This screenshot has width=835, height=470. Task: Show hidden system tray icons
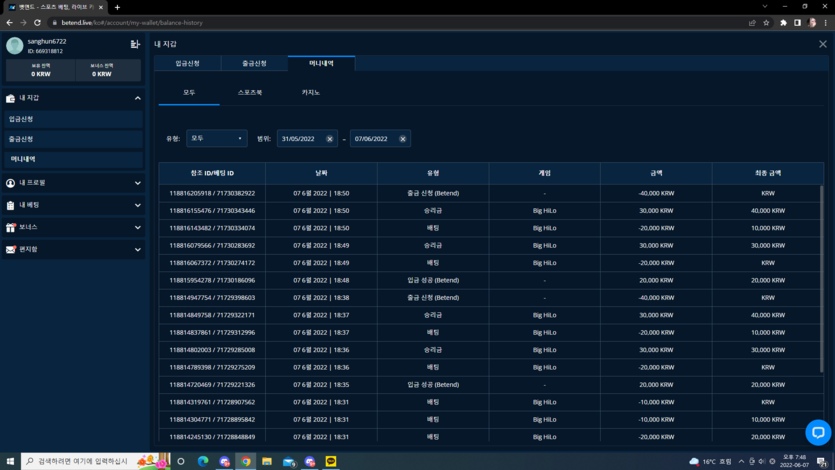741,461
